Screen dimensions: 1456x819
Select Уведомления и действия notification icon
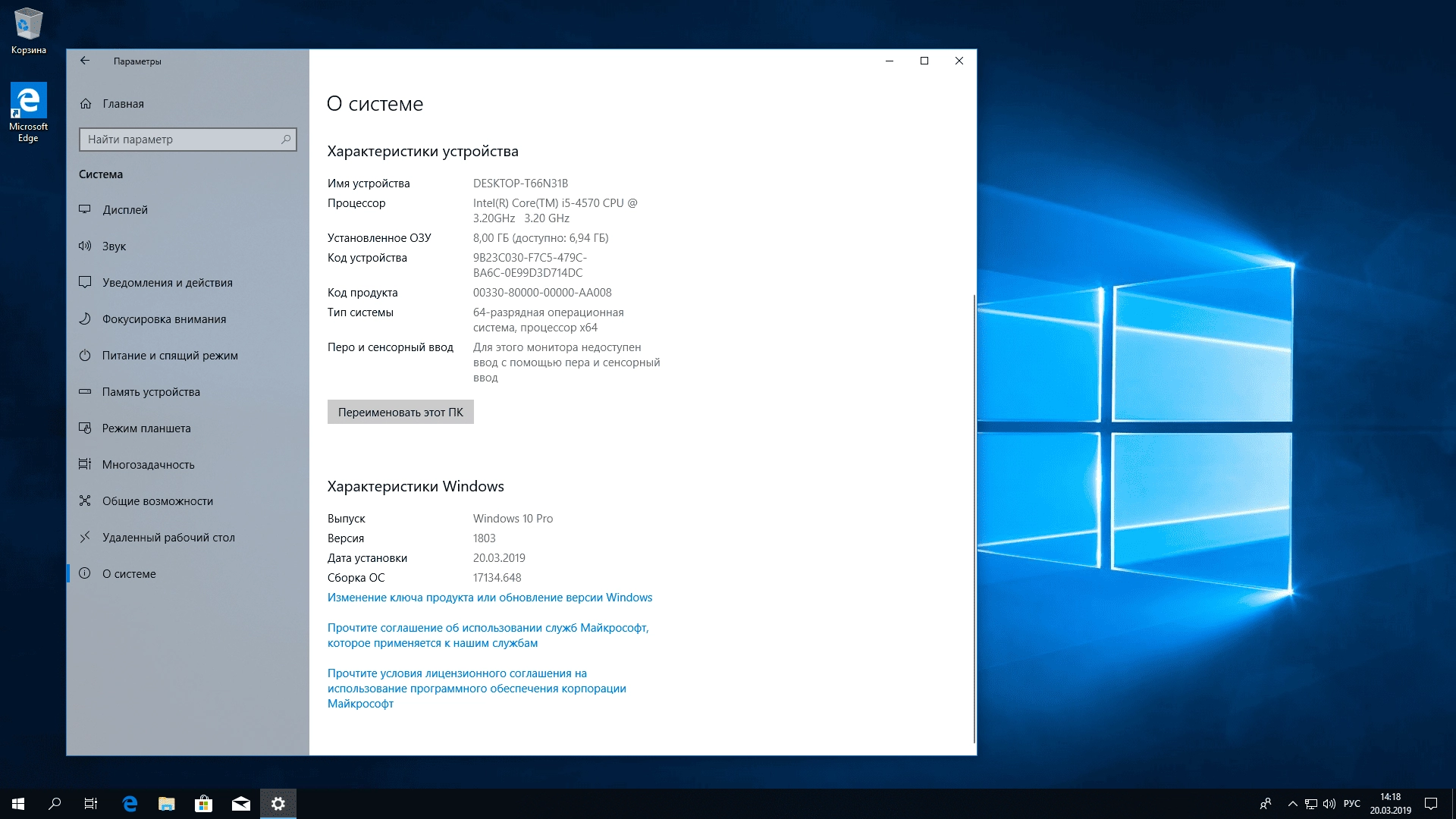pos(85,282)
